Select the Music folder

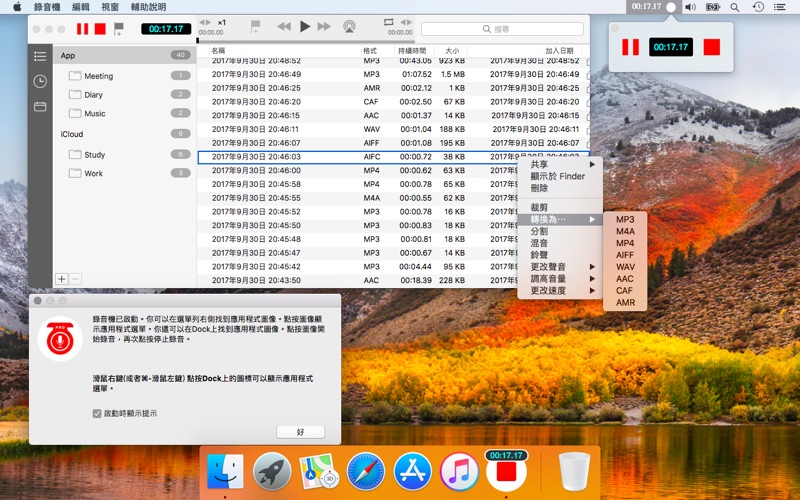pos(125,113)
